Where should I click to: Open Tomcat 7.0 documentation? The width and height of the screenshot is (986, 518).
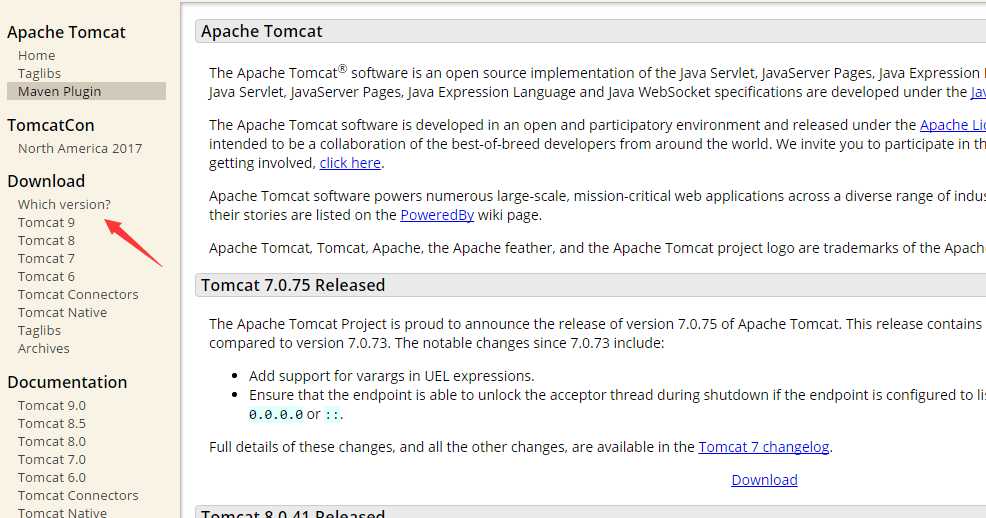[52, 460]
